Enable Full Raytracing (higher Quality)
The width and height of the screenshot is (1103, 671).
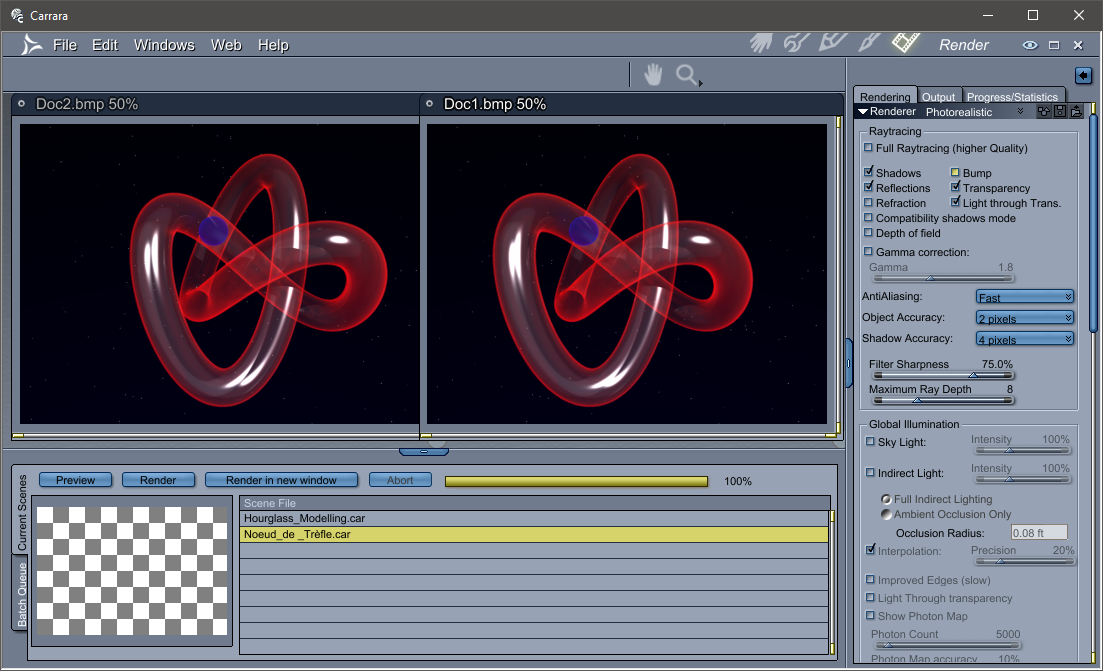(868, 148)
